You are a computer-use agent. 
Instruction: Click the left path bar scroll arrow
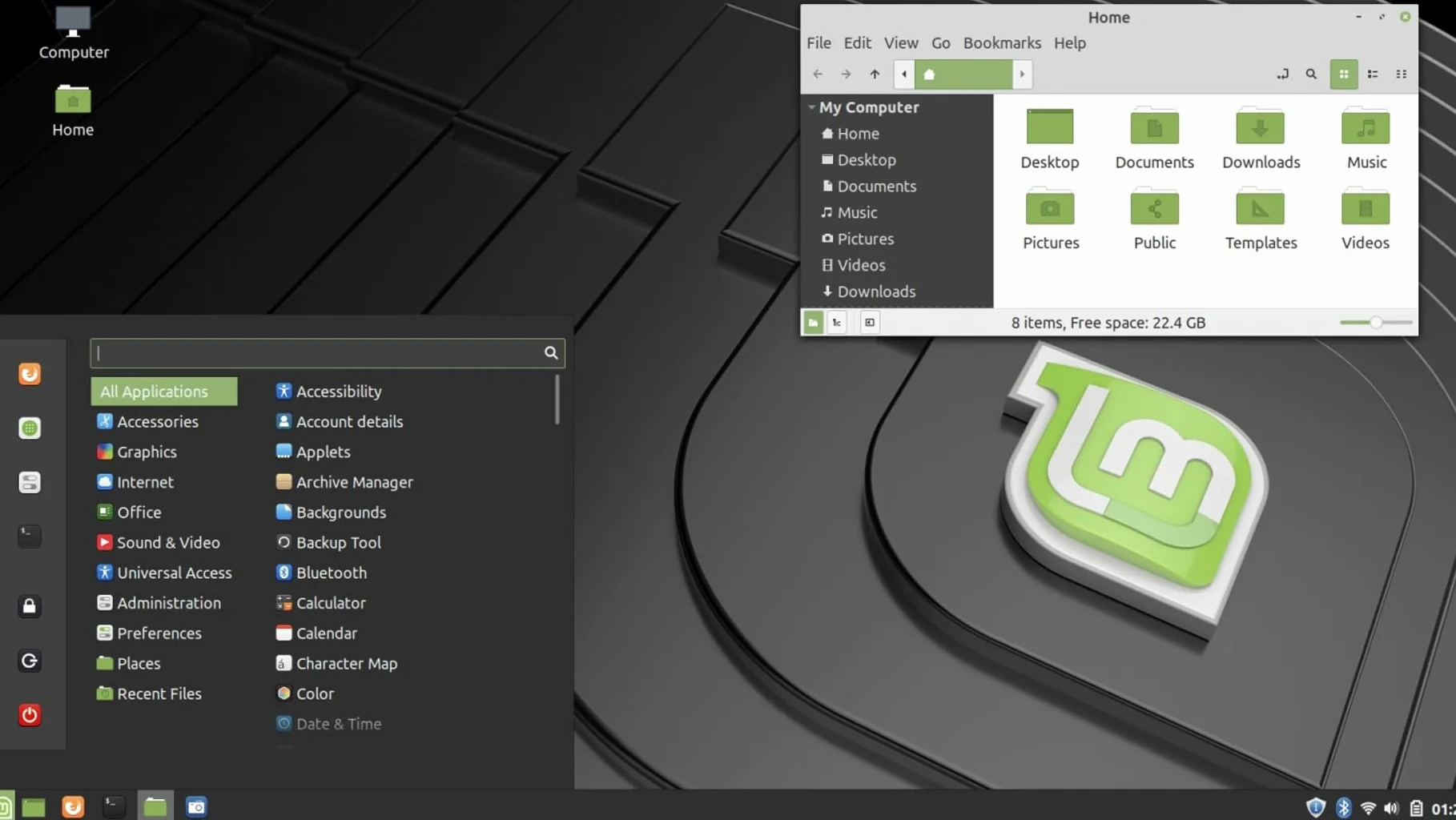904,74
